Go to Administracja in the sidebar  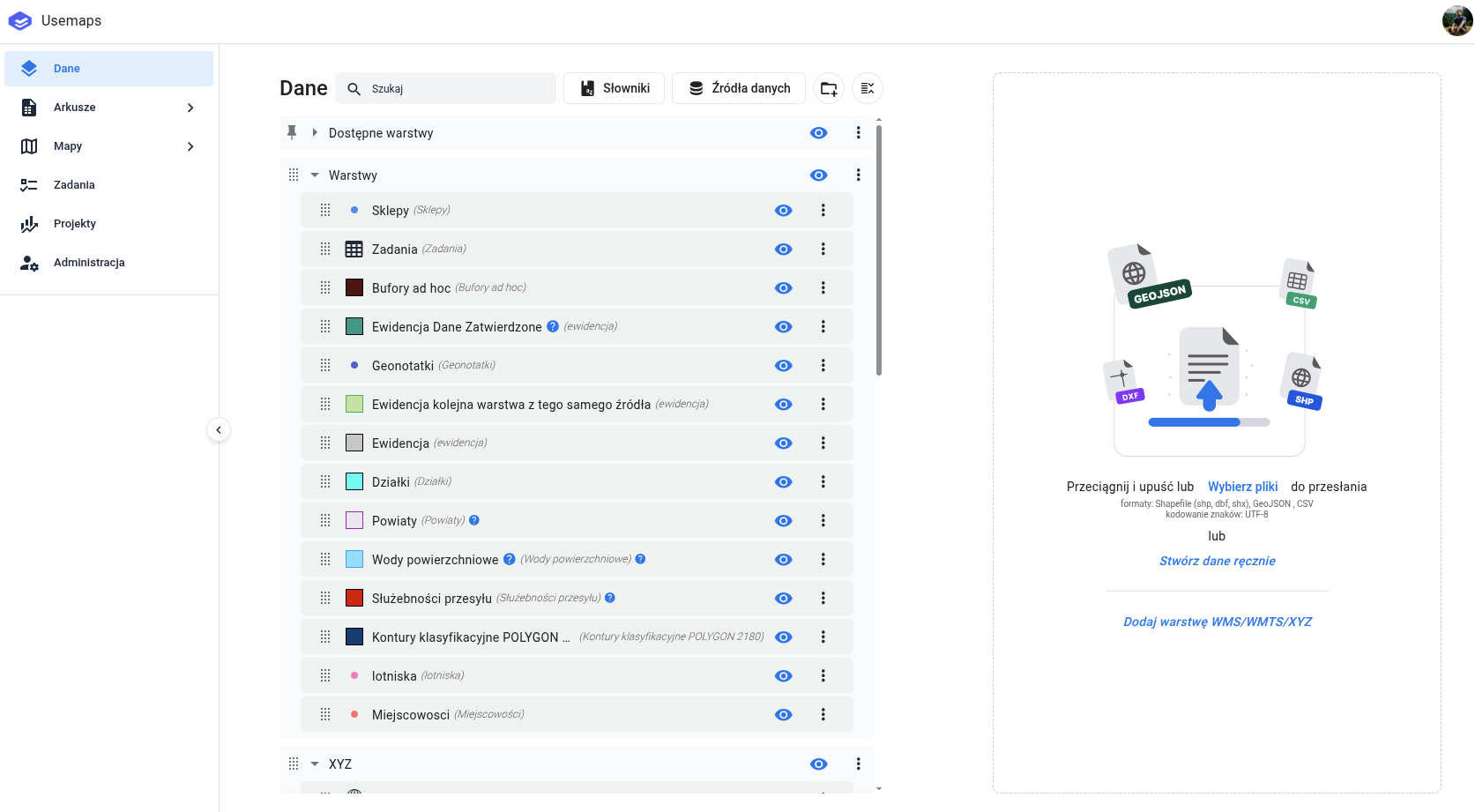[89, 263]
